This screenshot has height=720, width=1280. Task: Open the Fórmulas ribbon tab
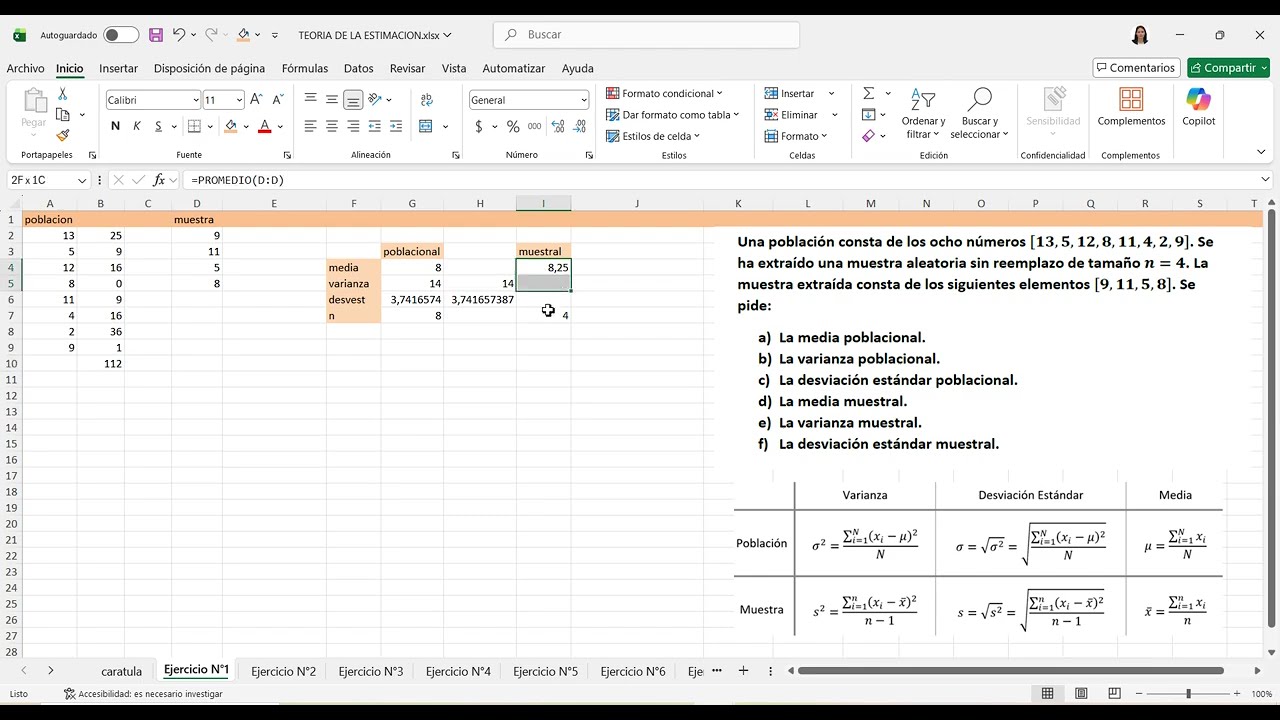click(x=304, y=68)
